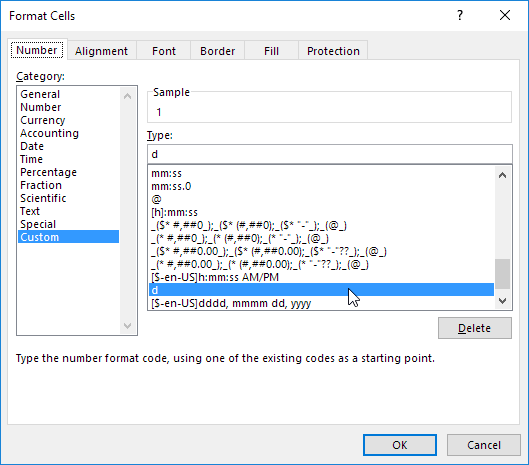Click the Type list scrollbar thumb
The width and height of the screenshot is (529, 465).
click(502, 274)
